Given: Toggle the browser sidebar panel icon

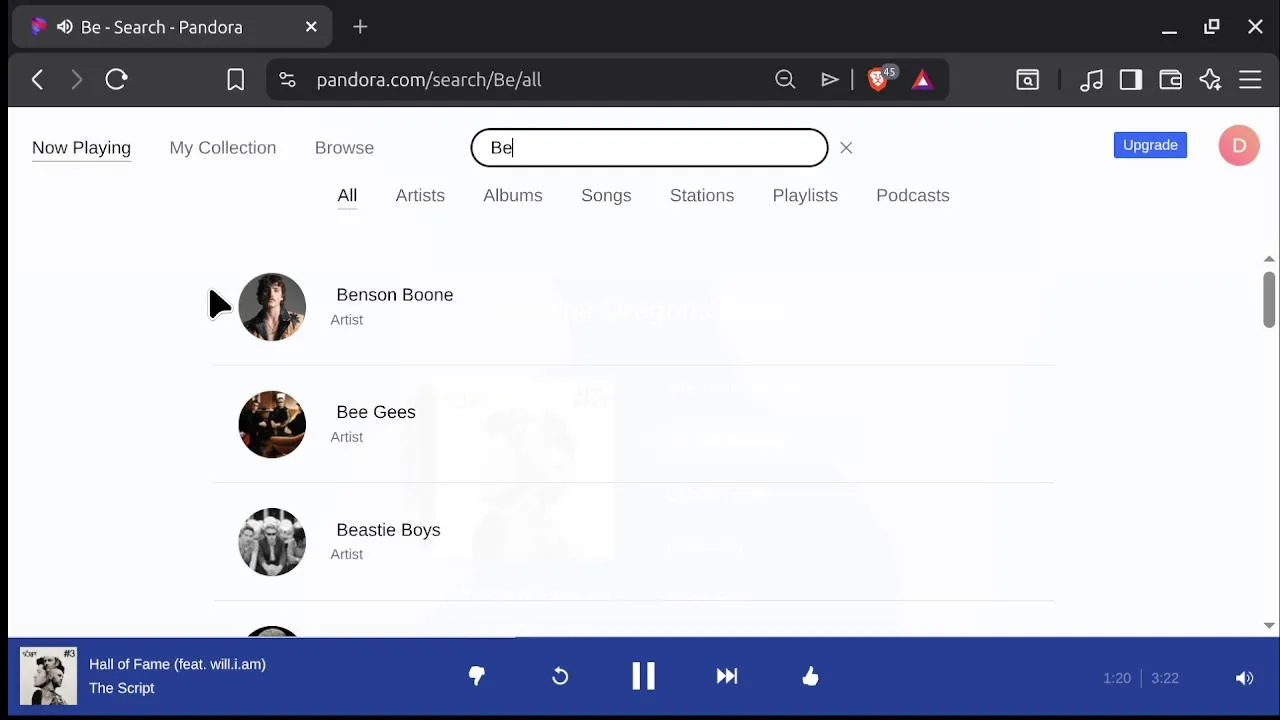Looking at the screenshot, I should [x=1131, y=80].
